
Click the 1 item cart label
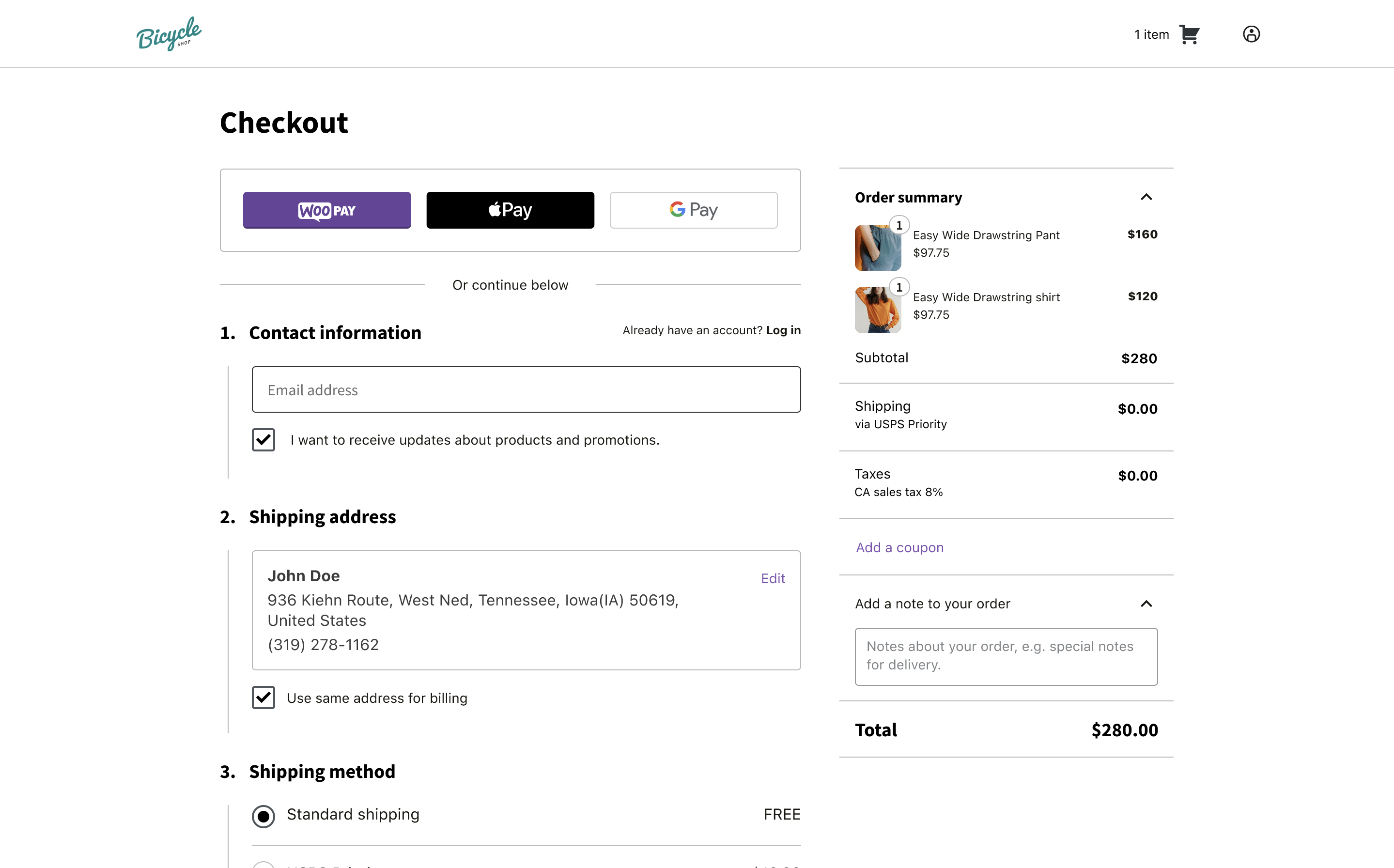point(1151,34)
